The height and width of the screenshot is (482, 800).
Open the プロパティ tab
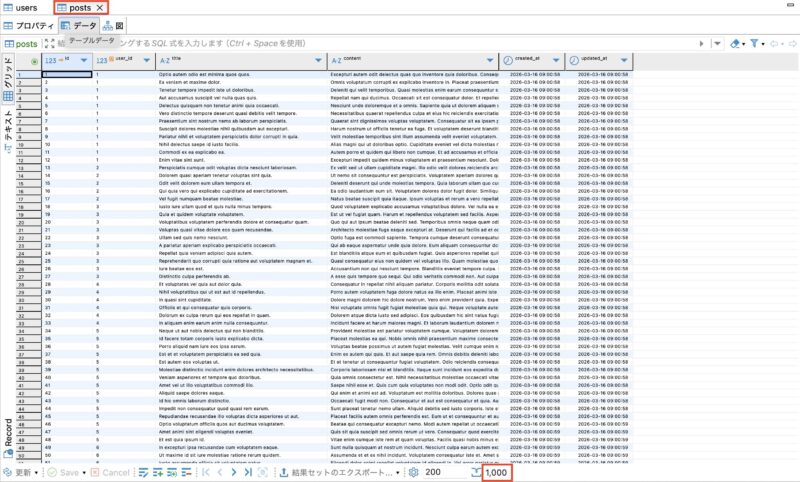[x=28, y=25]
